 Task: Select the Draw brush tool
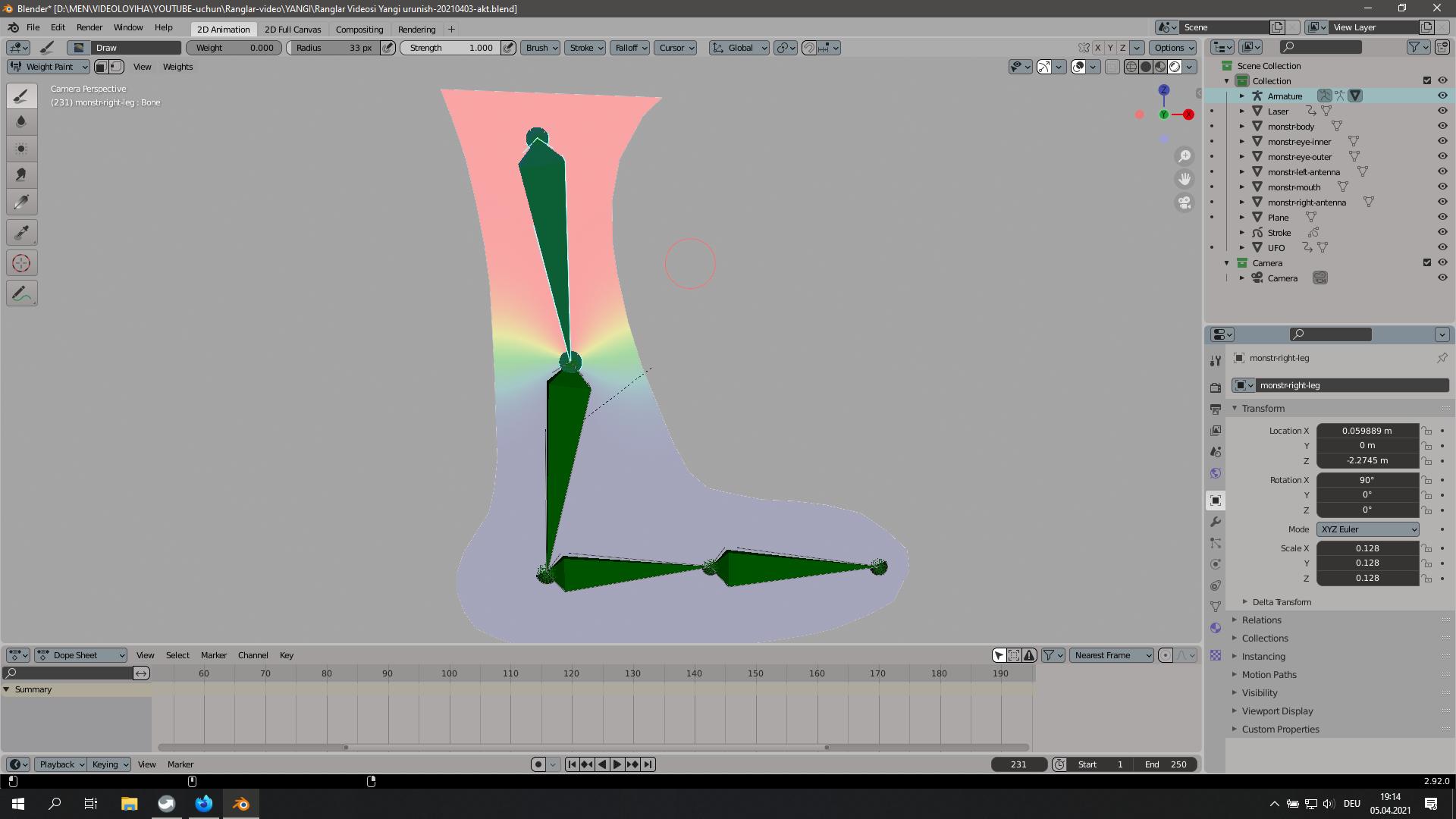(21, 96)
